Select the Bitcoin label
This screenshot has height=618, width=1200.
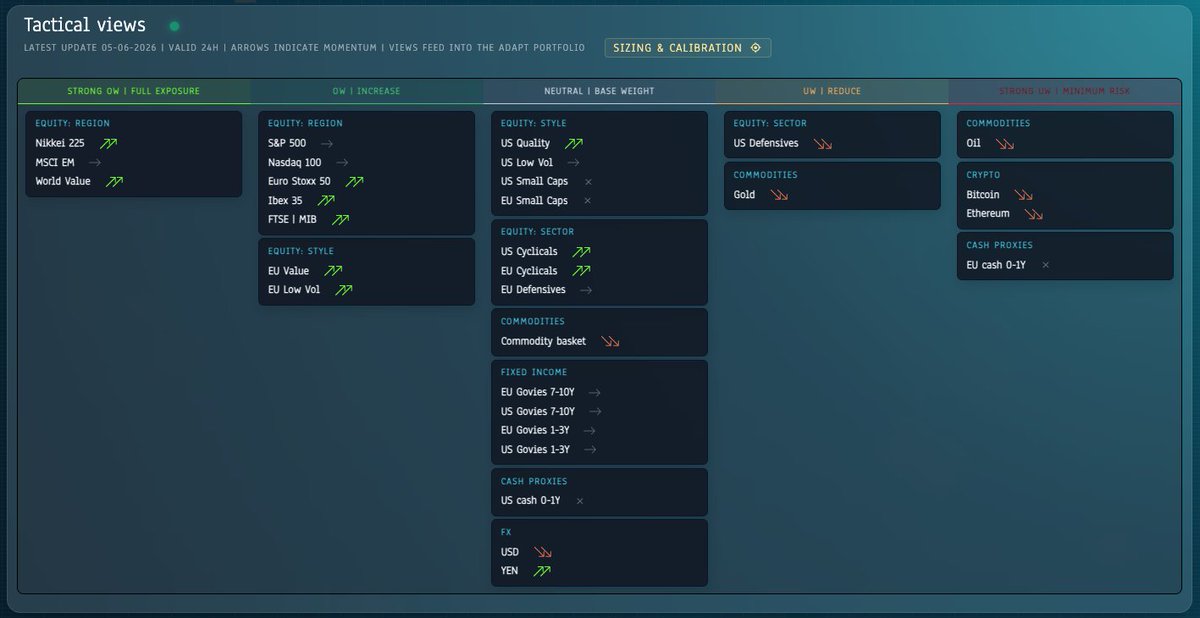click(x=983, y=195)
